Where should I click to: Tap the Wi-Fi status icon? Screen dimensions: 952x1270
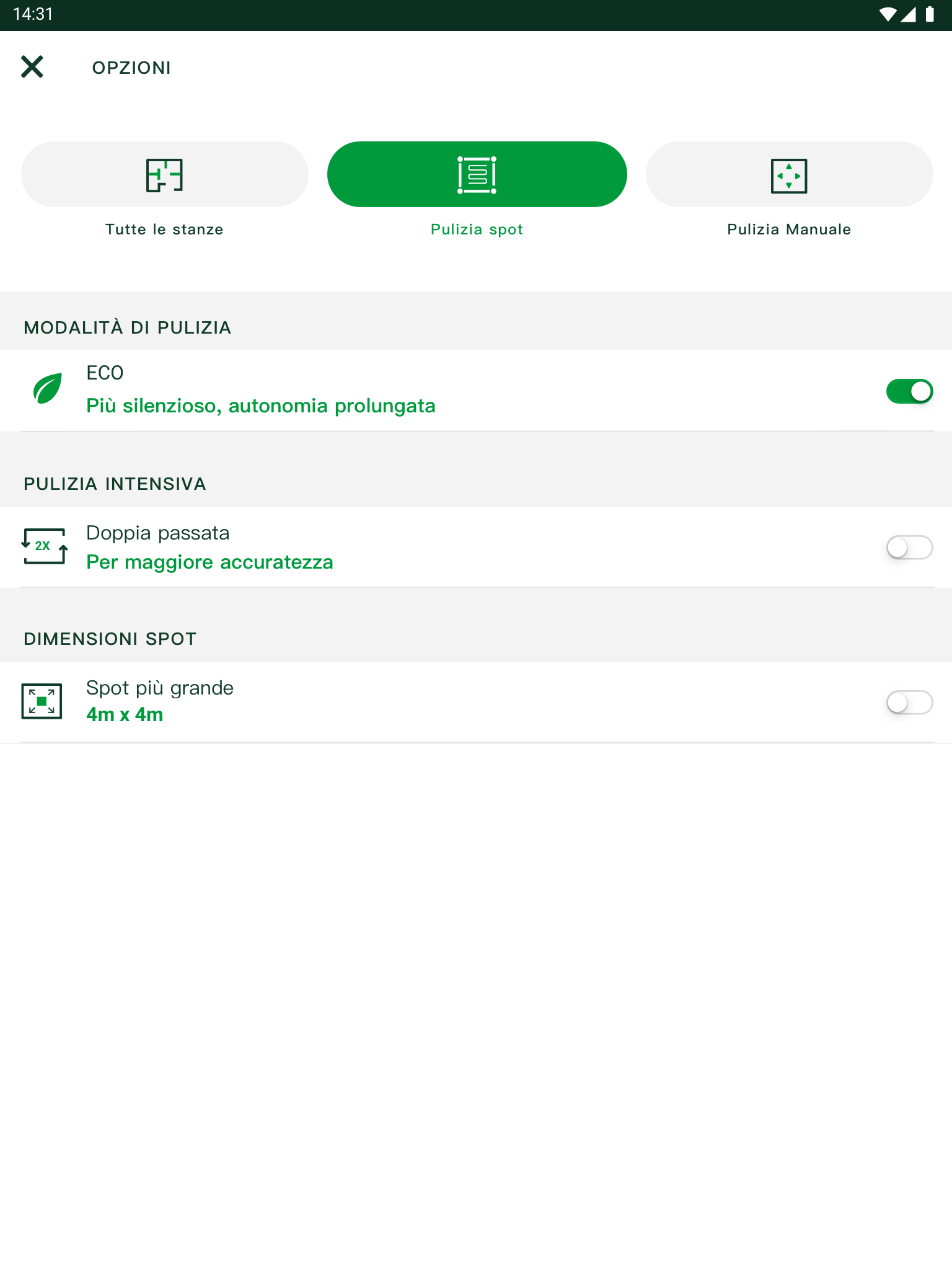(887, 14)
